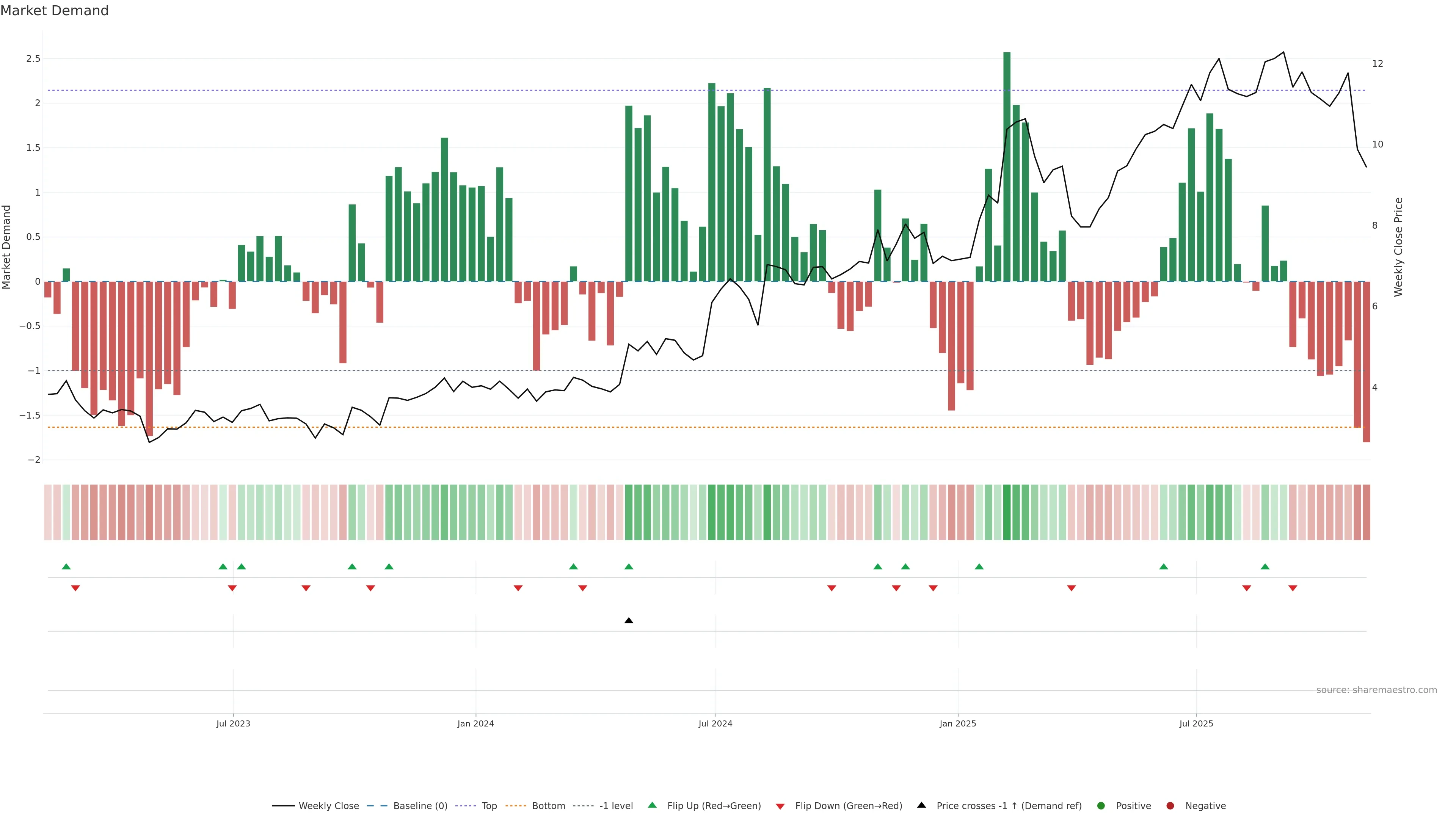
Task: Click the first green flip-up triangle marker
Action: point(66,566)
